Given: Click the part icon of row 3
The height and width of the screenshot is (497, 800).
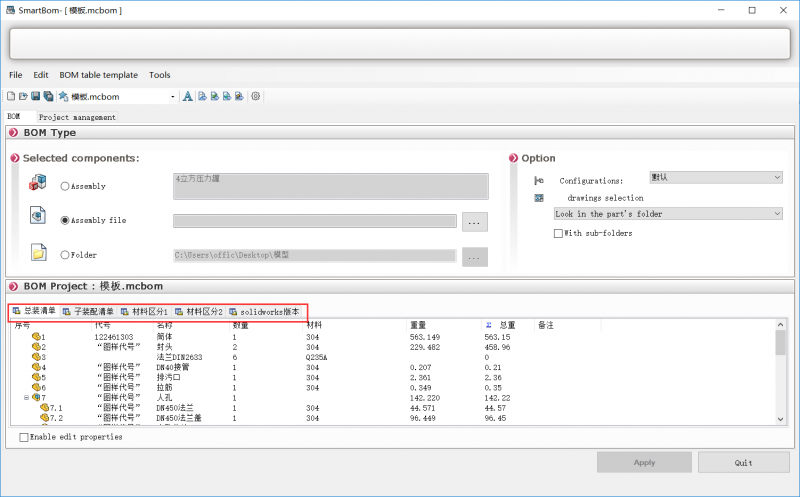Looking at the screenshot, I should [x=36, y=357].
